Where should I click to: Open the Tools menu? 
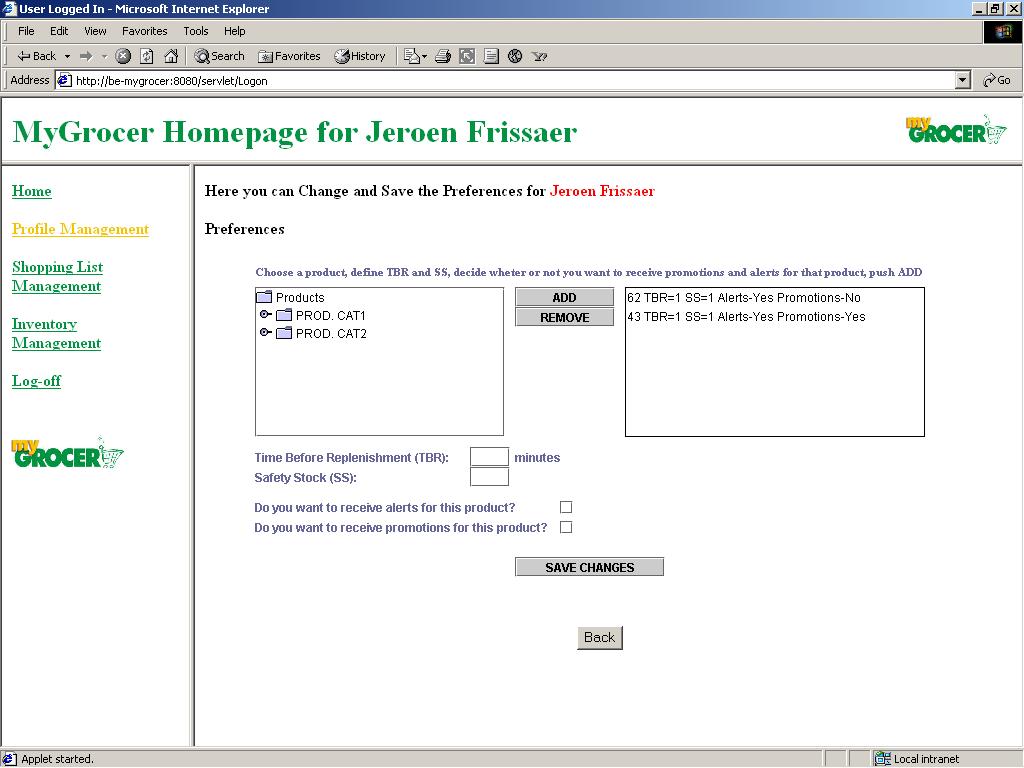click(x=195, y=31)
